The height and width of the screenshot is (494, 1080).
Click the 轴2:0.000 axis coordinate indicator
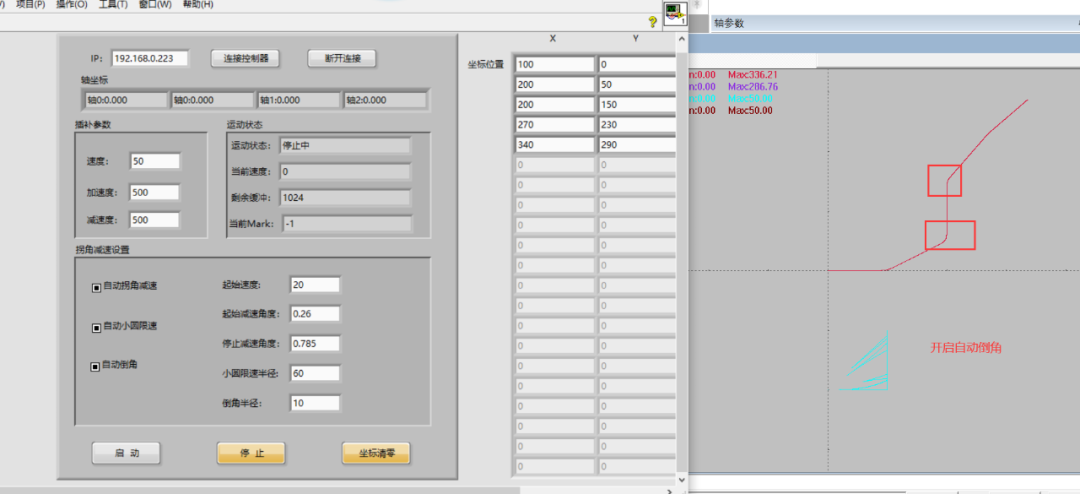385,101
